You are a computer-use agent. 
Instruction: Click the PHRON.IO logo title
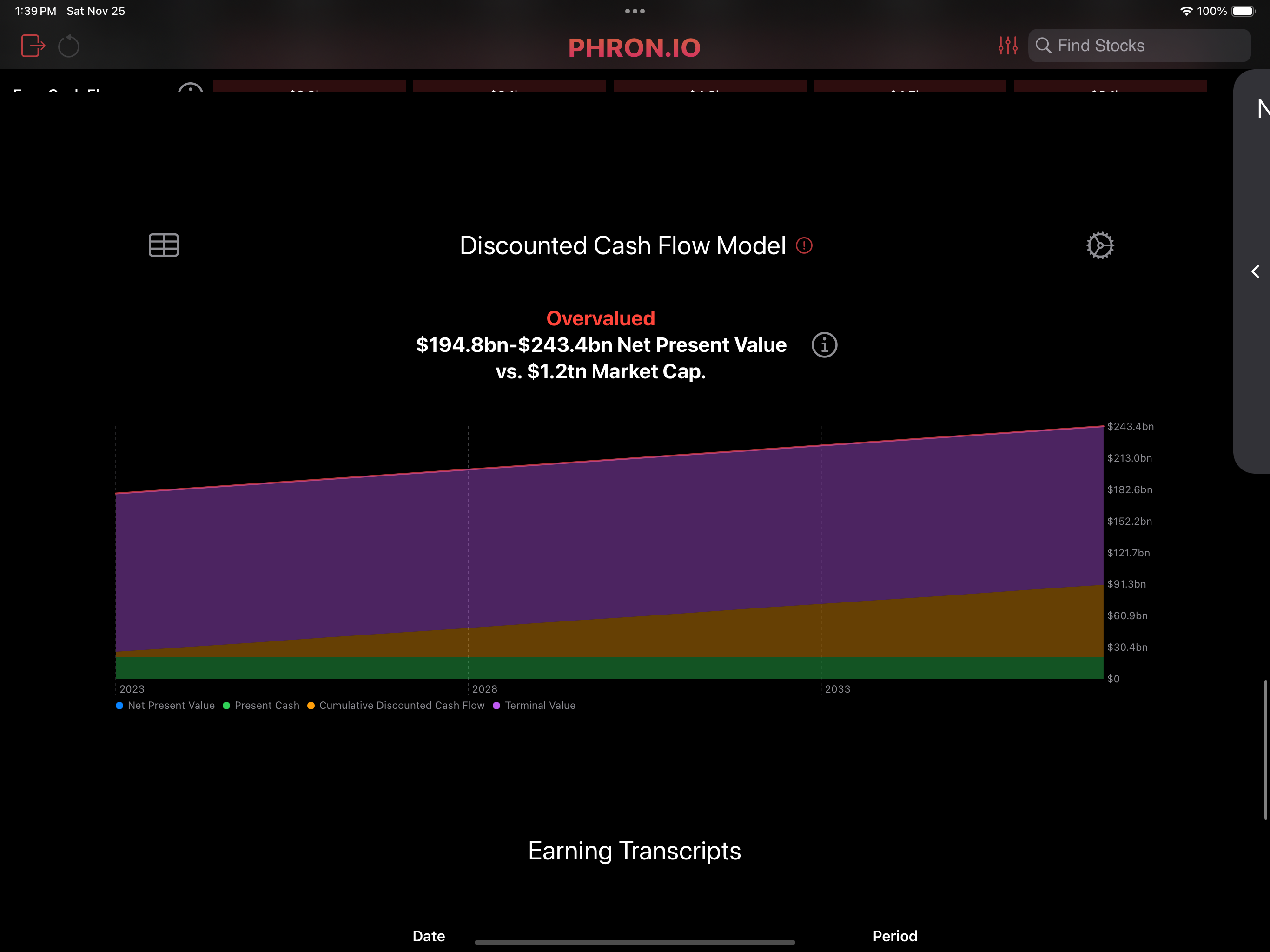635,48
